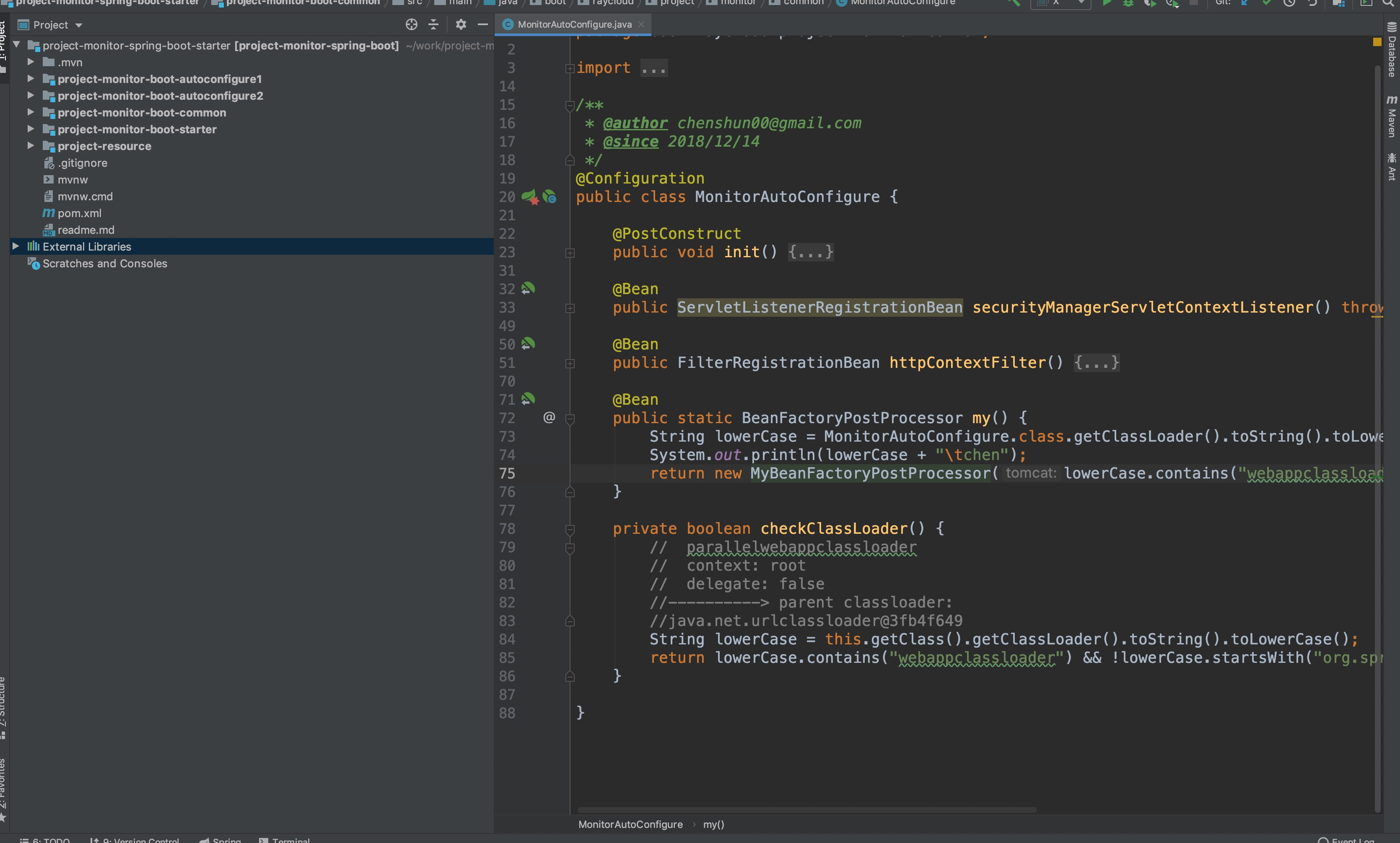This screenshot has height=843, width=1400.
Task: Click the editor horizontal scrollbar
Action: click(807, 809)
